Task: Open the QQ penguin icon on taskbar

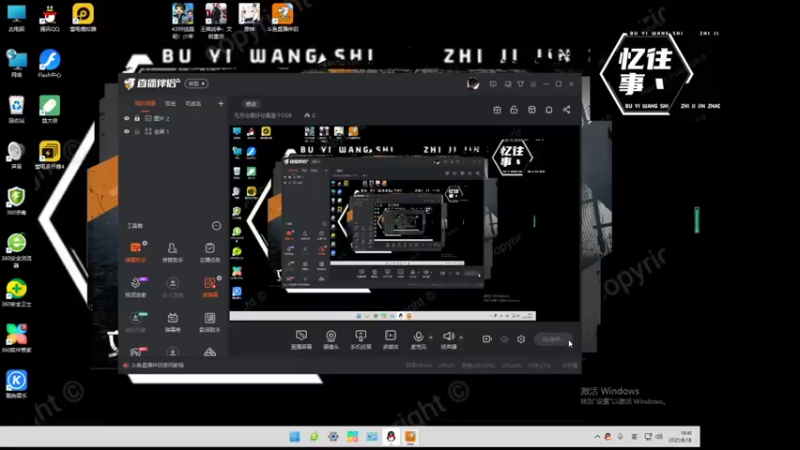Action: (391, 437)
